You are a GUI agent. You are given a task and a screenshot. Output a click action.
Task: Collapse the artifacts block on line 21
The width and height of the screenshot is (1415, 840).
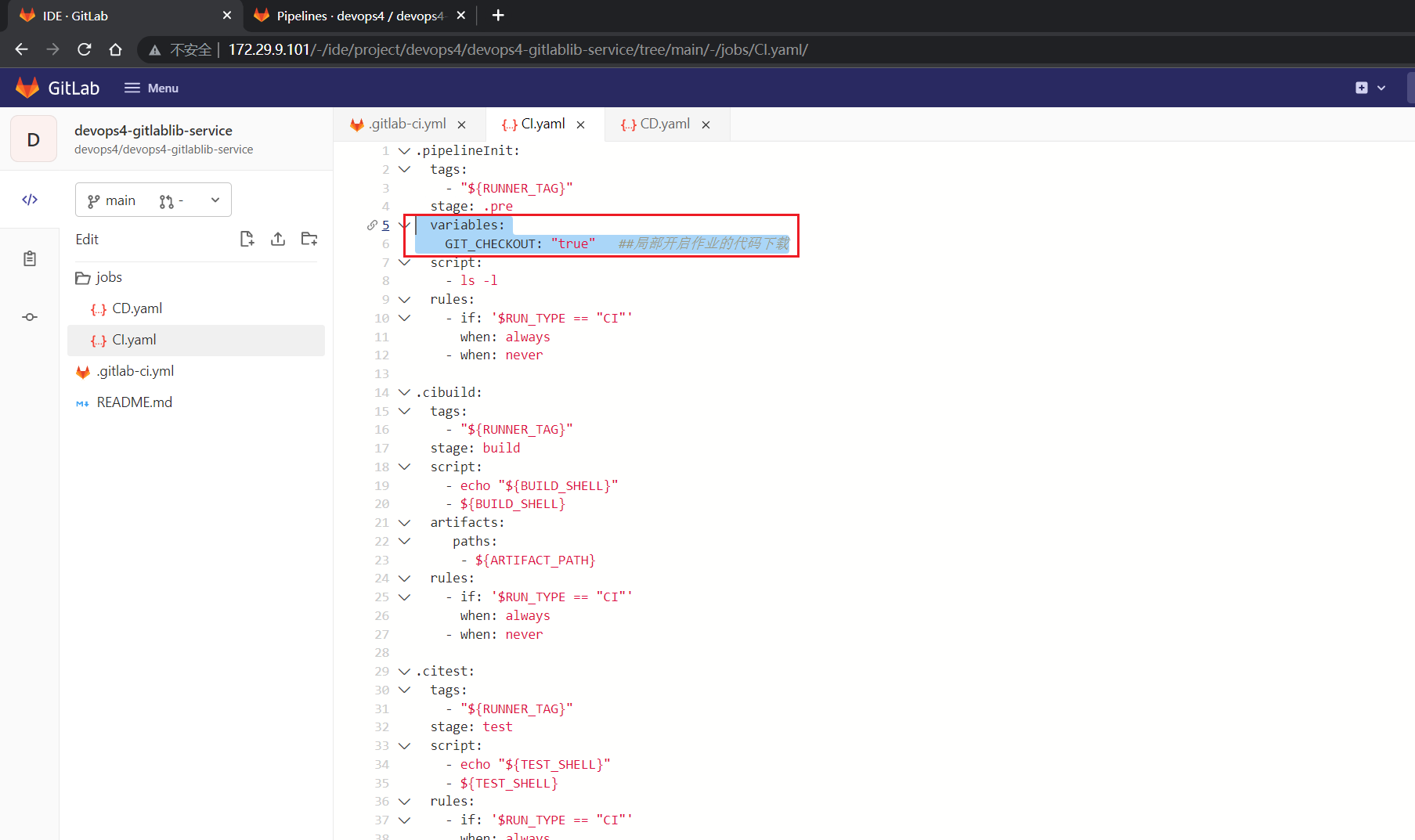coord(404,522)
